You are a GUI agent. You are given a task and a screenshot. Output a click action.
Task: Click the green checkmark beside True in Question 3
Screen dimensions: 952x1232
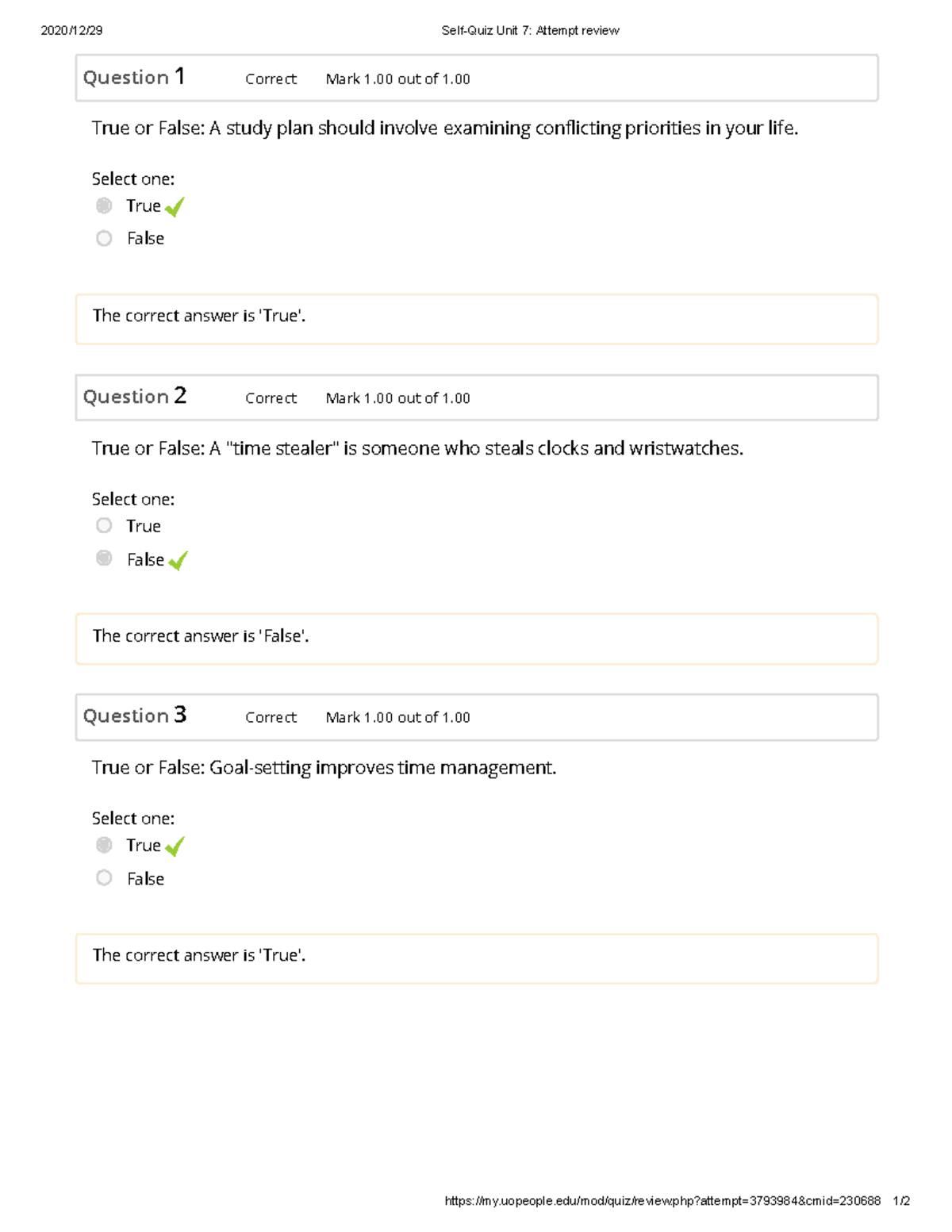pos(175,846)
